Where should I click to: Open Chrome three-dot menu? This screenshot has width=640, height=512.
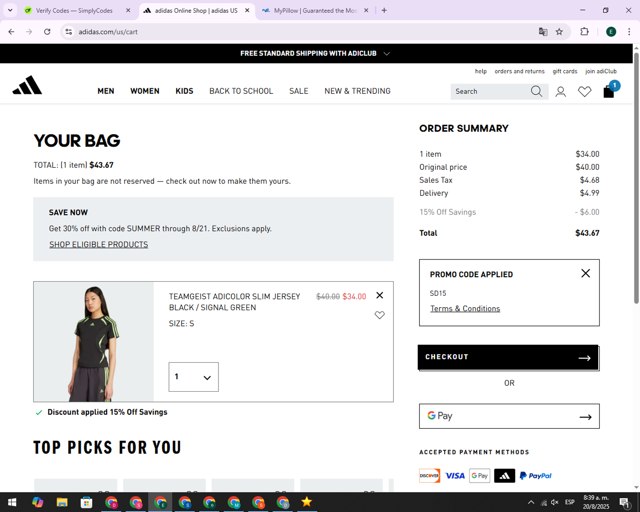click(x=629, y=32)
